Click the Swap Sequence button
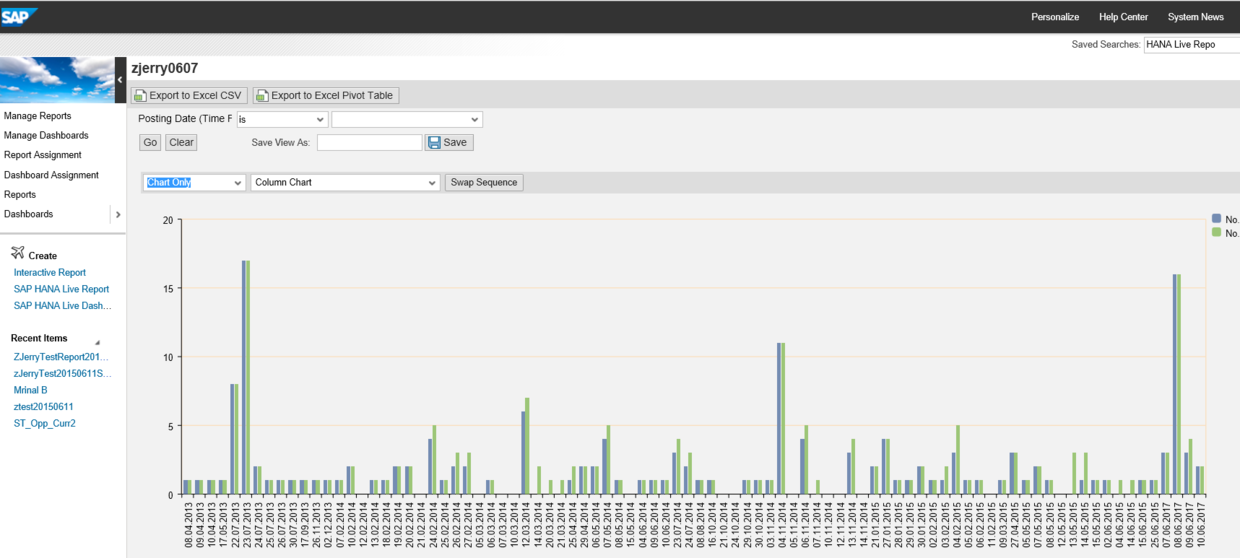Screen dimensions: 1240x558 pyautogui.click(x=484, y=183)
